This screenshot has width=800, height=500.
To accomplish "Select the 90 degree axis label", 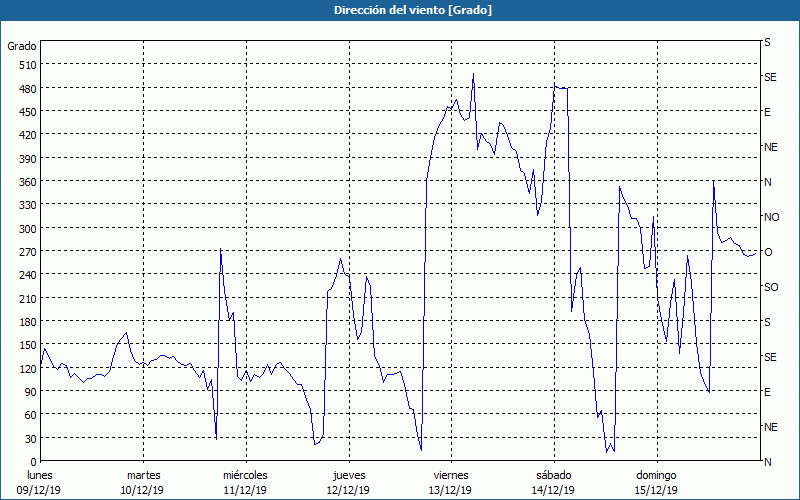I will (x=31, y=392).
